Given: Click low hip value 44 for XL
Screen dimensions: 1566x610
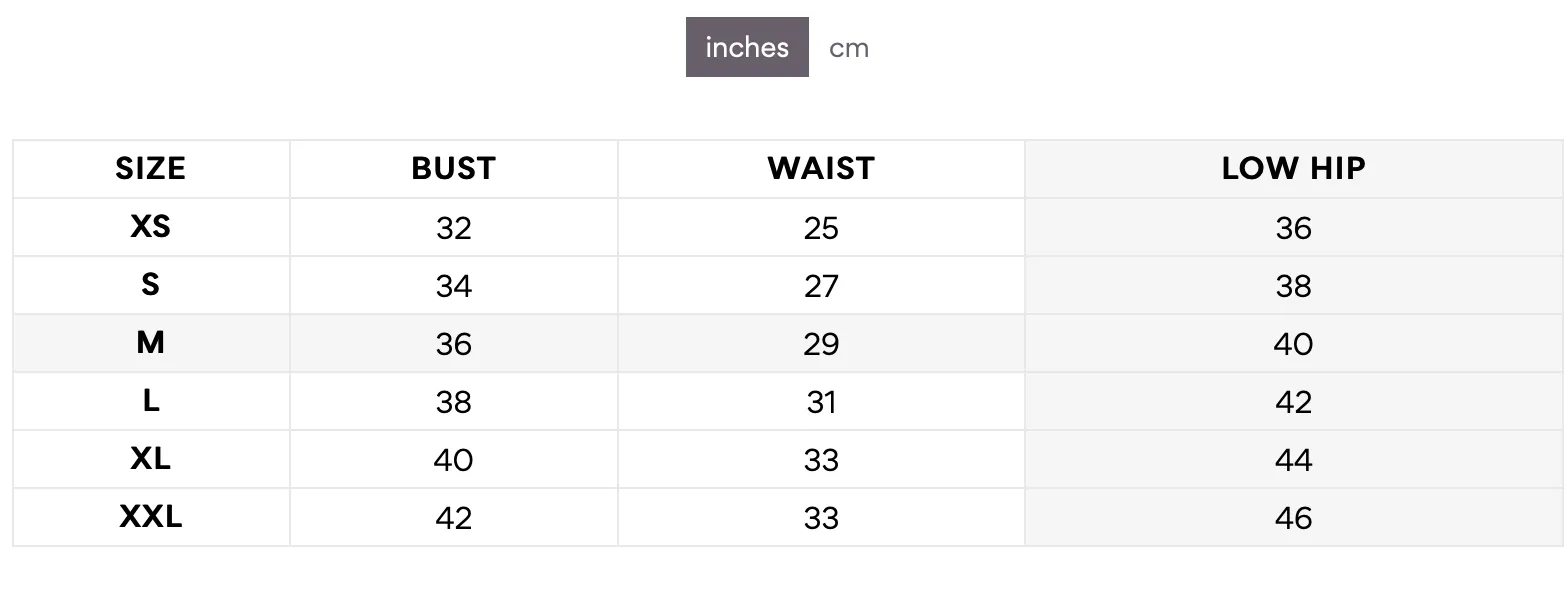Looking at the screenshot, I should pos(1293,460).
